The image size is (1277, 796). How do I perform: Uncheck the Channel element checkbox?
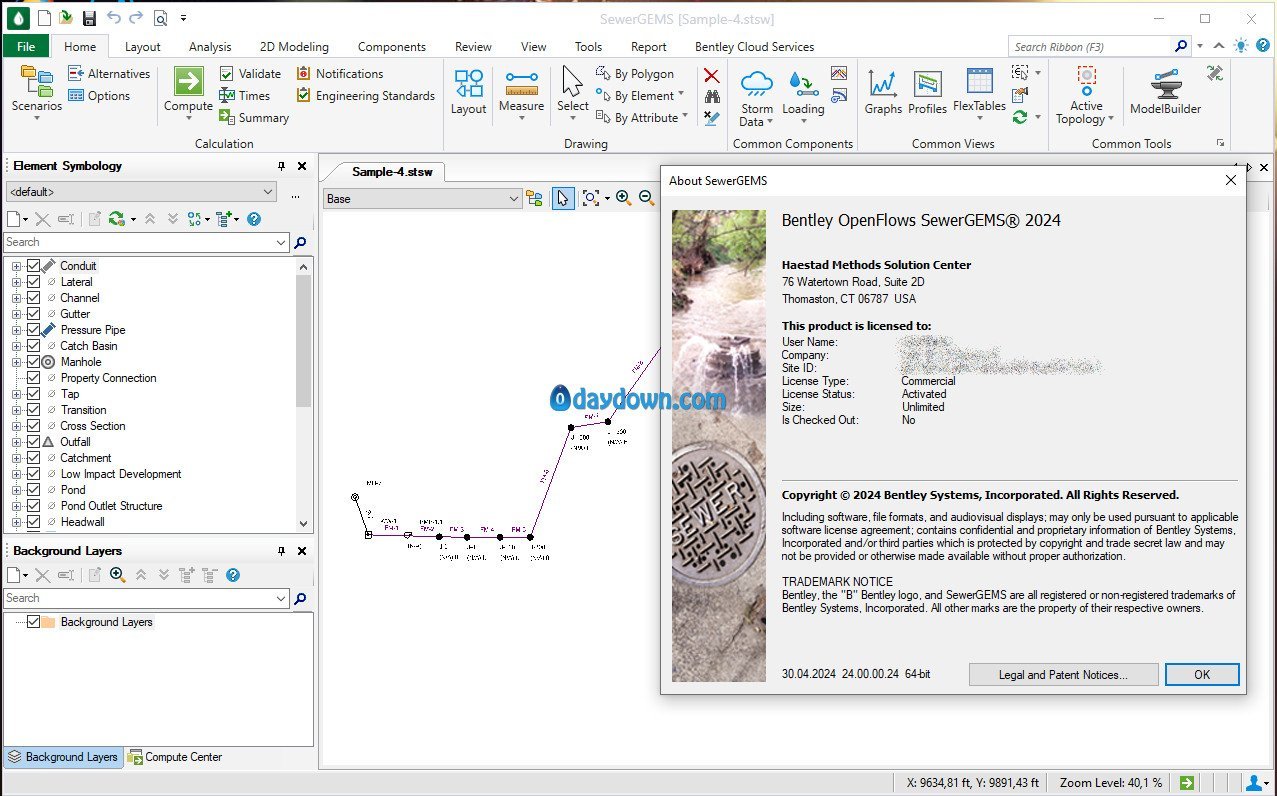point(33,298)
